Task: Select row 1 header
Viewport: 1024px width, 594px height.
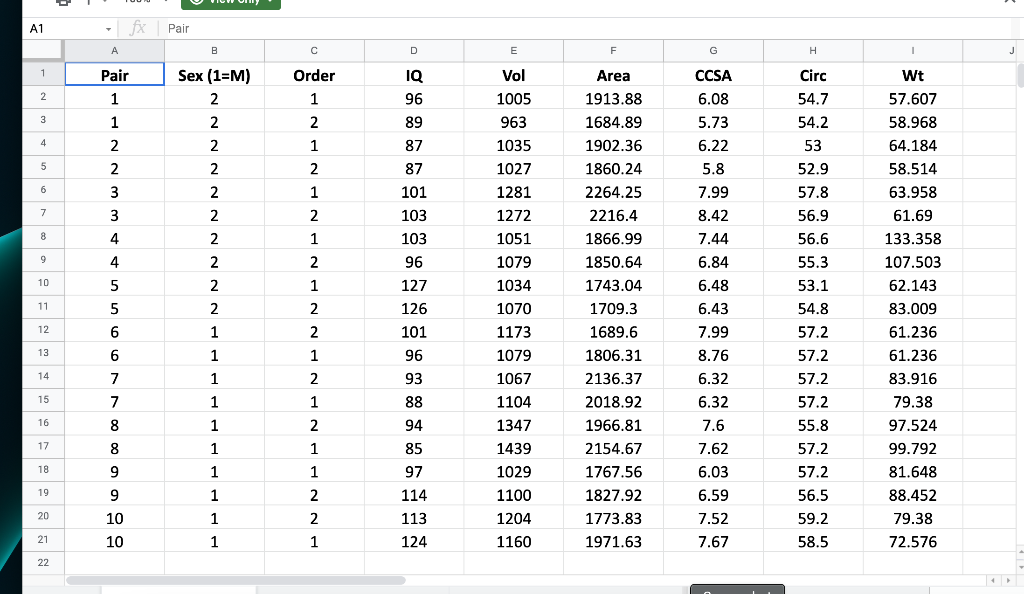Action: (x=43, y=74)
